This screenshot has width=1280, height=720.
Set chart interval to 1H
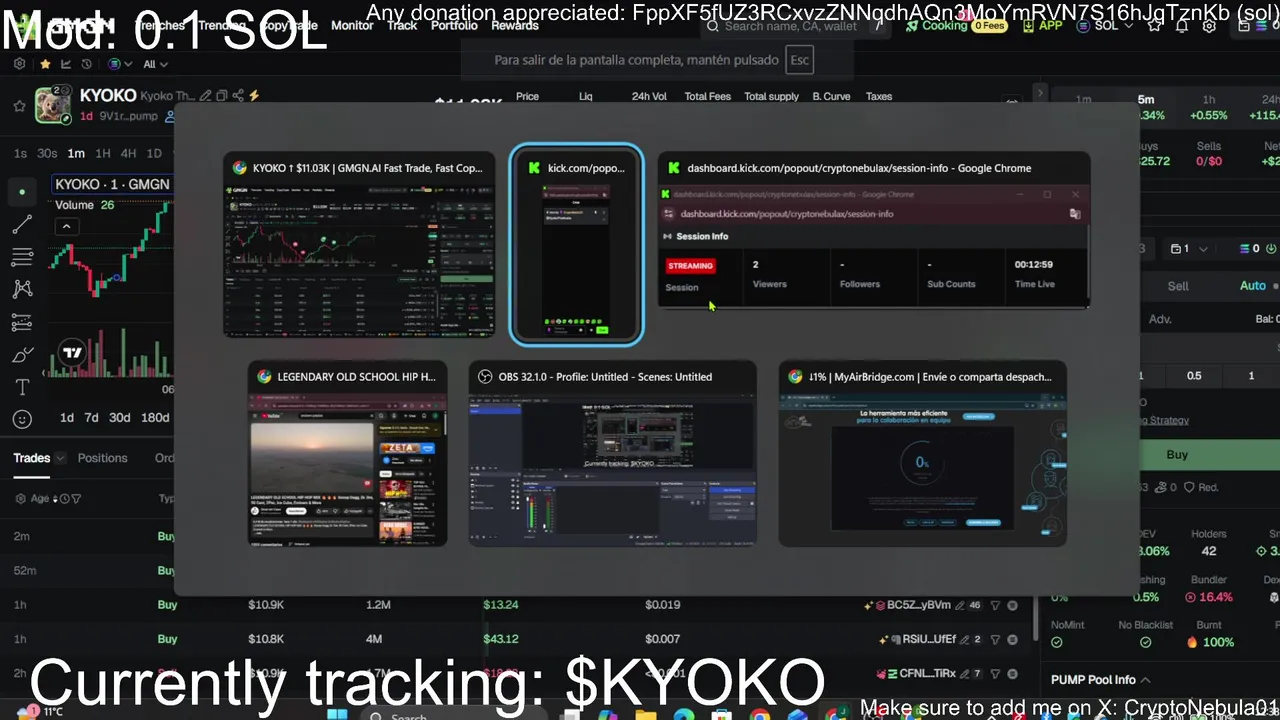102,153
